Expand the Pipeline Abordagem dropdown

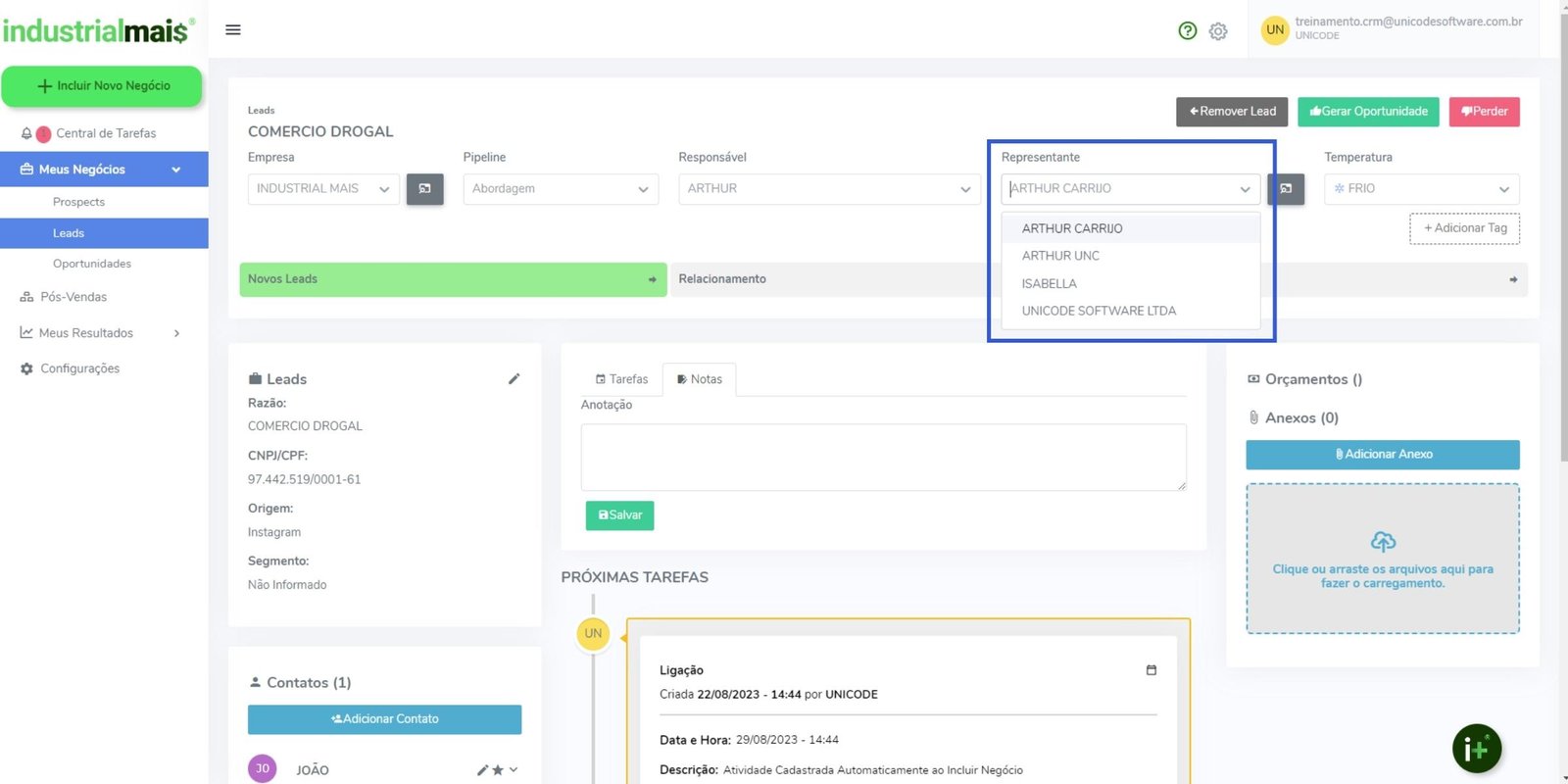coord(560,189)
